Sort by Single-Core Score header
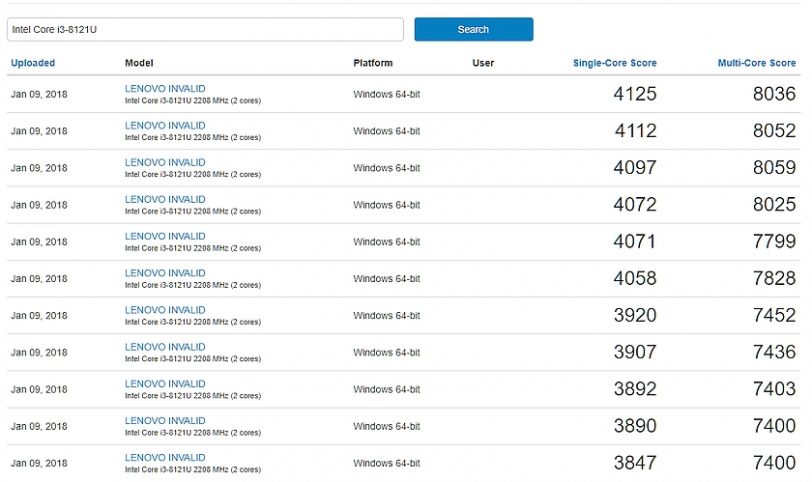This screenshot has height=482, width=812. point(615,63)
